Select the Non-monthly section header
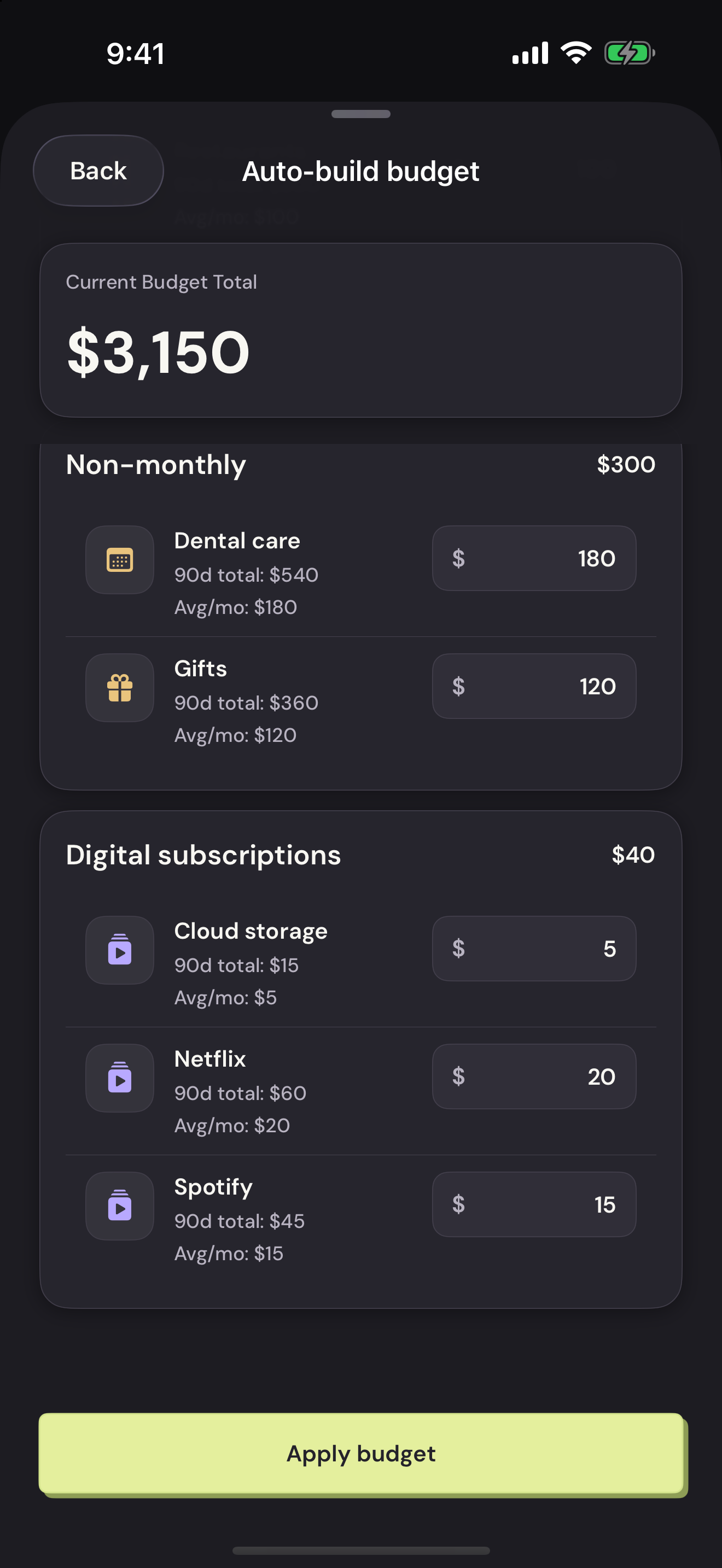This screenshot has width=722, height=1568. coord(156,464)
